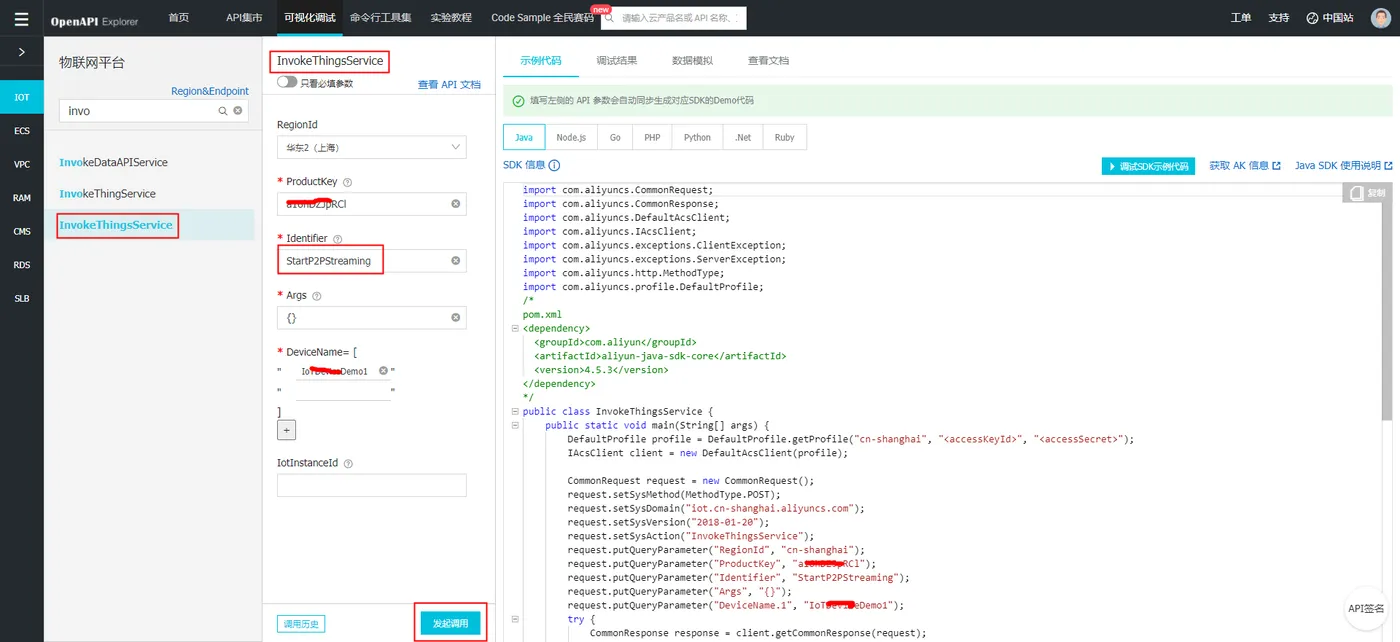Expand the sidebar with the arrow chevron
The height and width of the screenshot is (642, 1400).
click(x=21, y=51)
